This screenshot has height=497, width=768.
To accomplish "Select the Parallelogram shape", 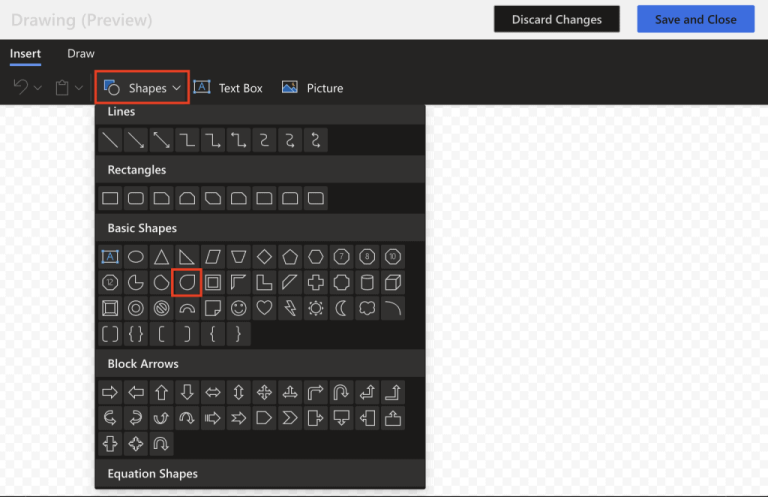I will pyautogui.click(x=213, y=257).
